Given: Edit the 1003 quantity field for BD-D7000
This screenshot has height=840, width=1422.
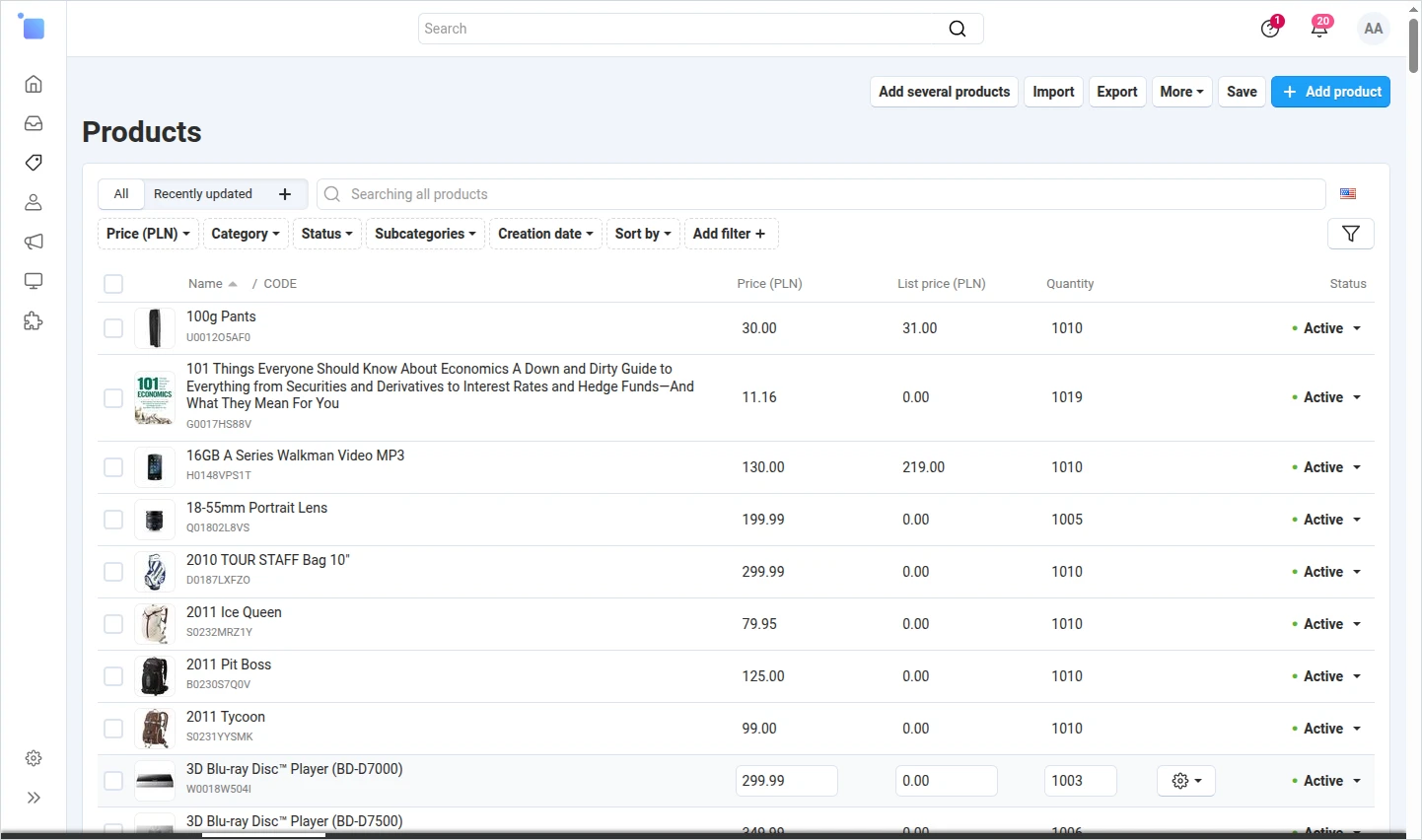Looking at the screenshot, I should [1081, 781].
